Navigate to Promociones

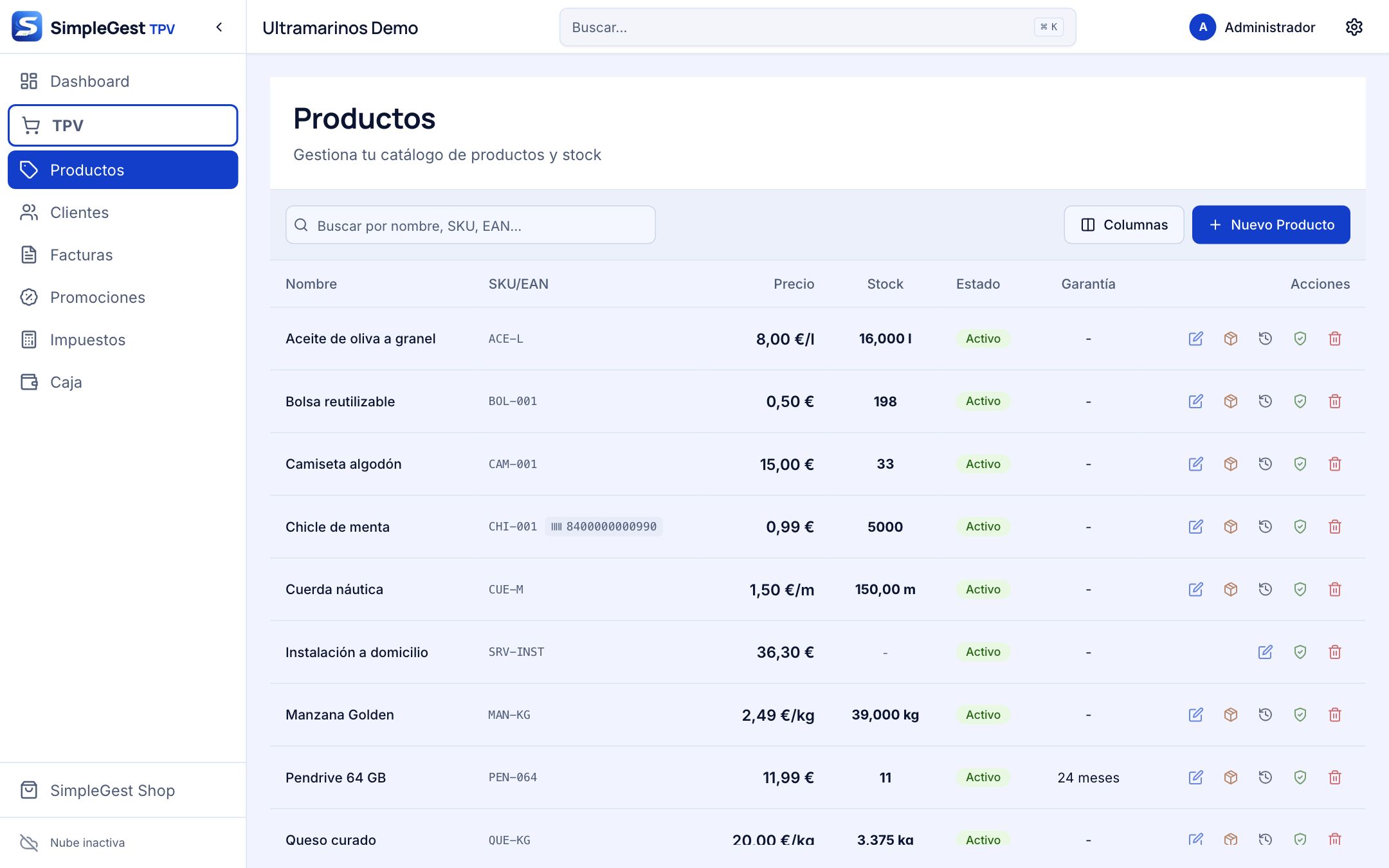(123, 297)
